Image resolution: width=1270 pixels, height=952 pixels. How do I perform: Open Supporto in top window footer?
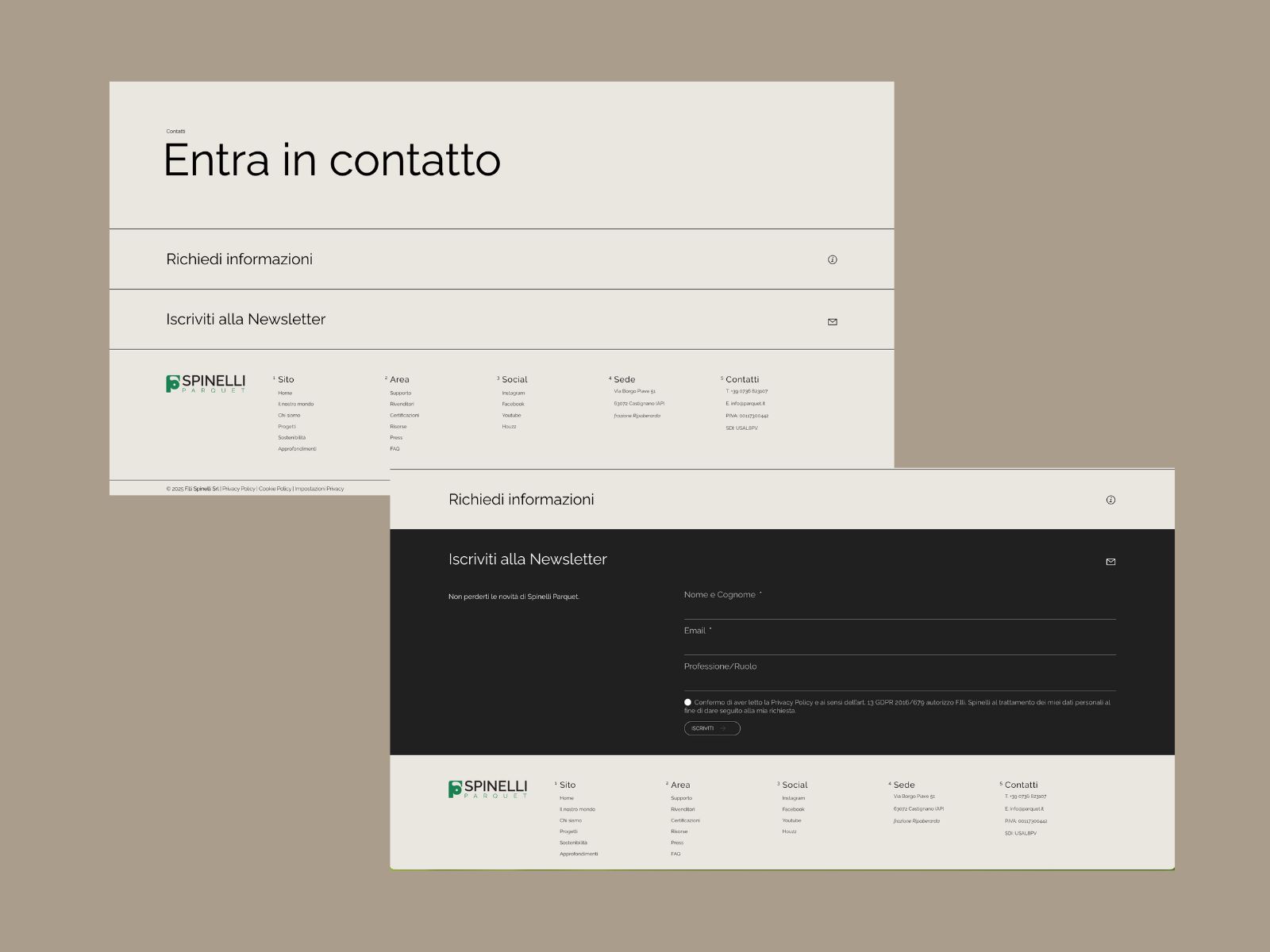[x=400, y=393]
